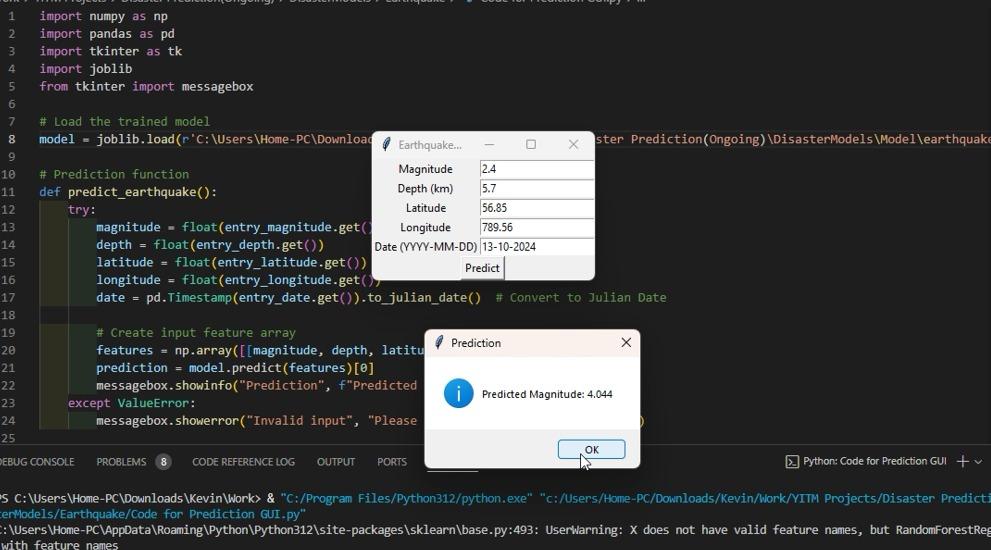Click the info icon in Prediction dialog
This screenshot has height=550, width=991.
pyautogui.click(x=458, y=393)
